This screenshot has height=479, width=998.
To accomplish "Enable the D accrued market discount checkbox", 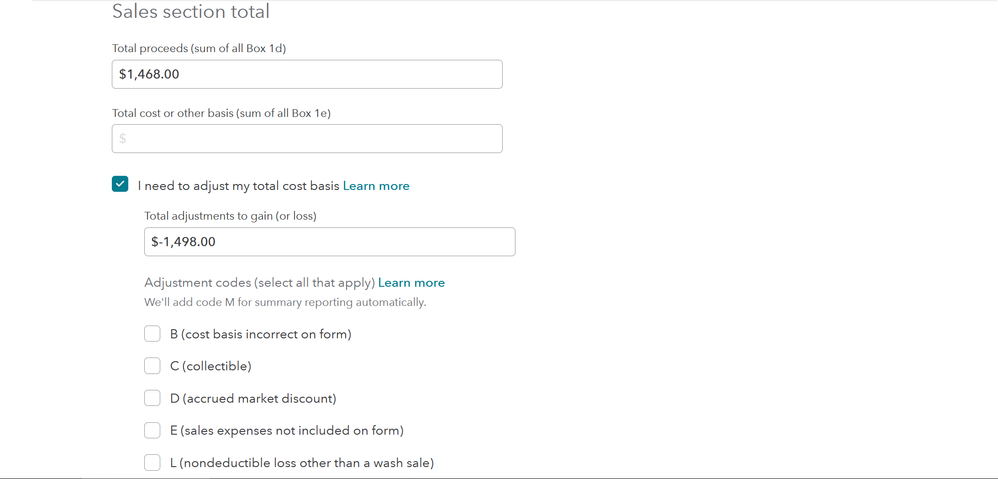I will click(x=152, y=398).
